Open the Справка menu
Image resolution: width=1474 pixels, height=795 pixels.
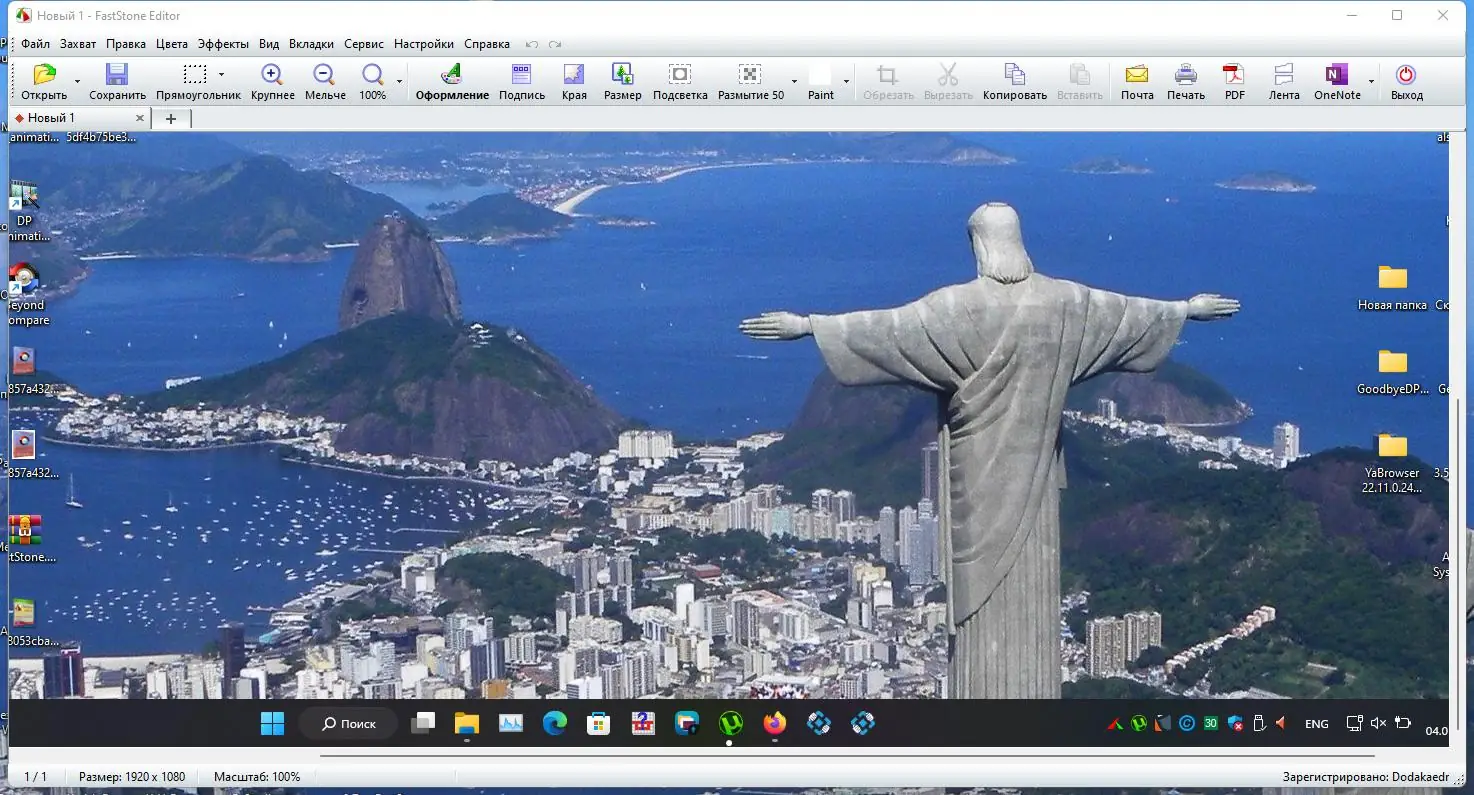(487, 44)
